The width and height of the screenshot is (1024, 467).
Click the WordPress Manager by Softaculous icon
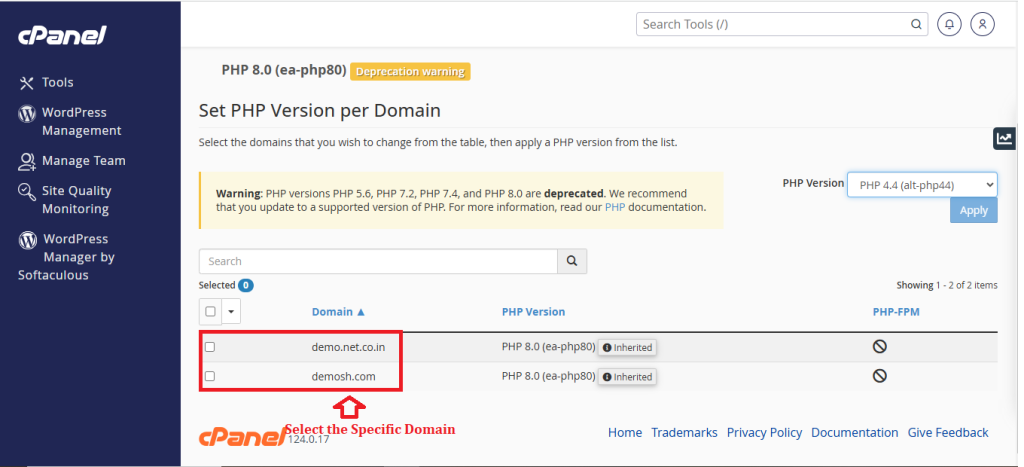click(27, 240)
